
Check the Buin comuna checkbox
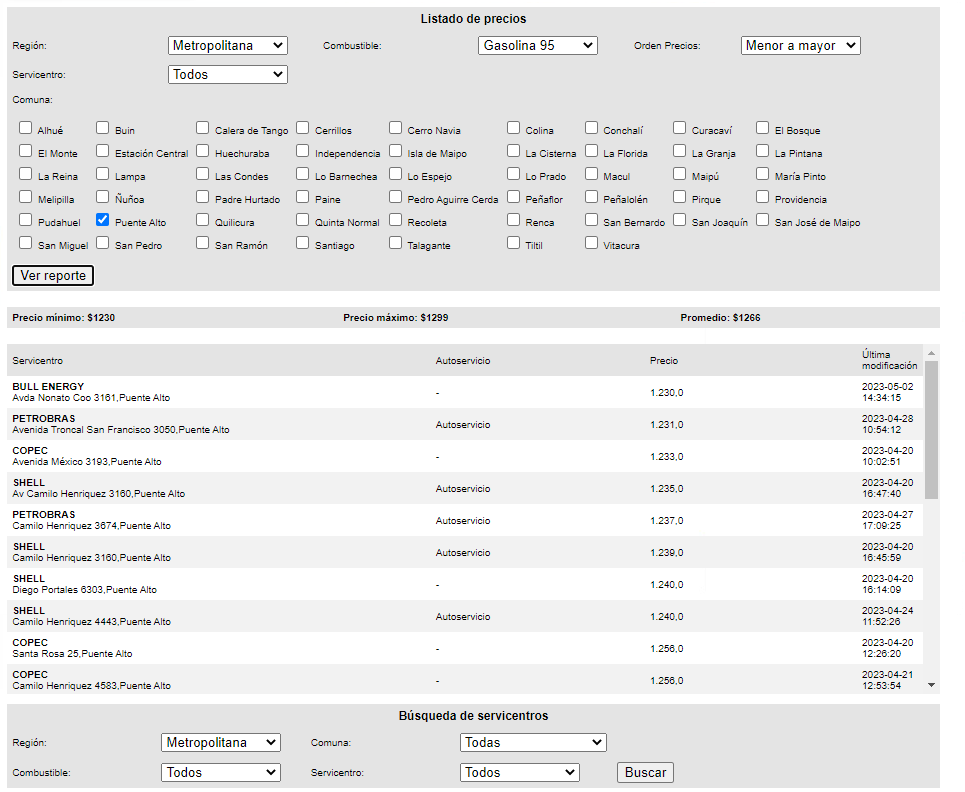(x=103, y=127)
